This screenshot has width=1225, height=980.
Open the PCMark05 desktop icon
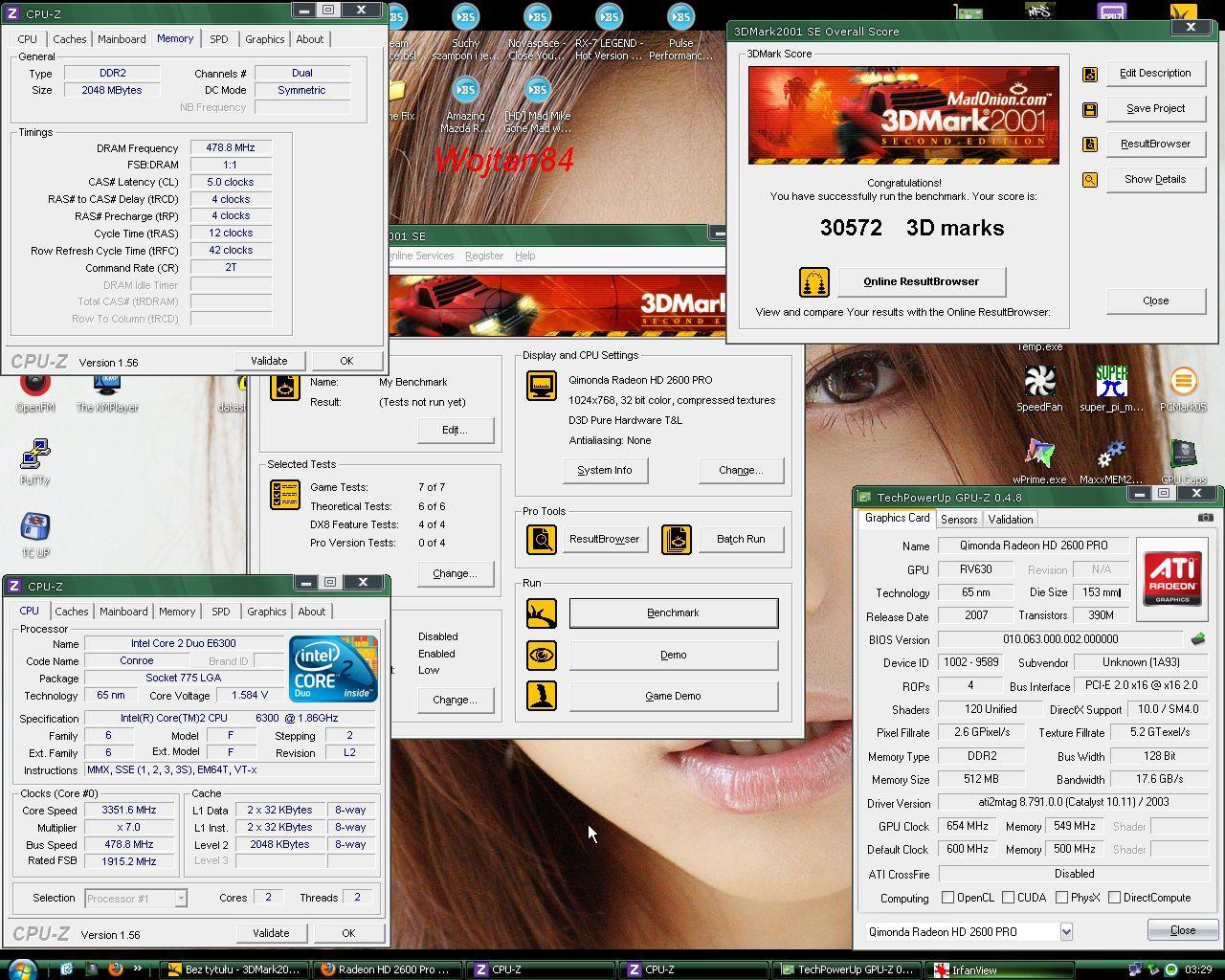tap(1183, 388)
